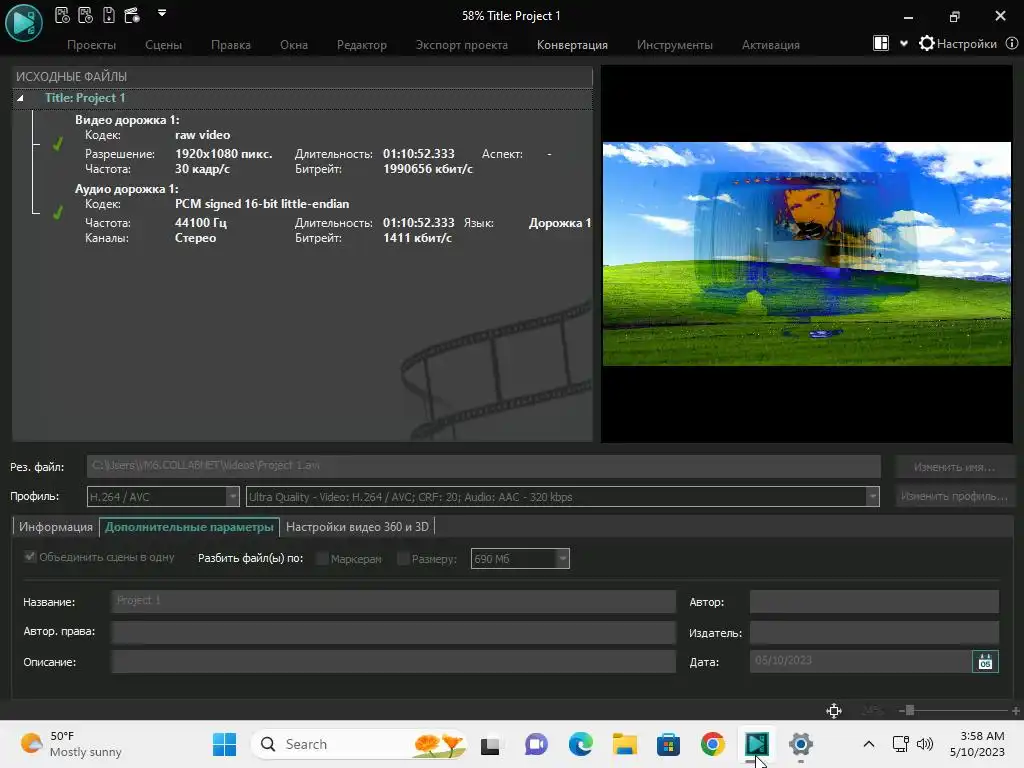Viewport: 1024px width, 768px height.
Task: Switch to Настройки видео 360 и 3D tab
Action: click(357, 527)
